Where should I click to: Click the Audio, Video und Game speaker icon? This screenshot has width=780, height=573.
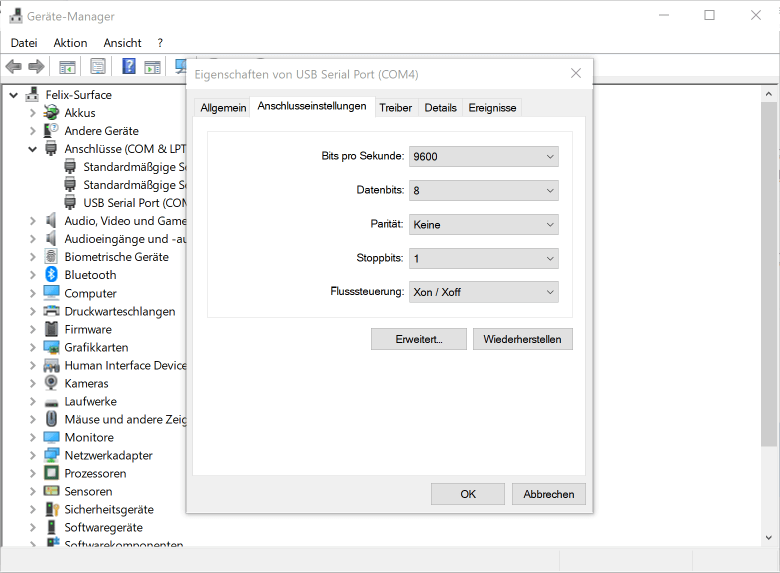click(51, 220)
